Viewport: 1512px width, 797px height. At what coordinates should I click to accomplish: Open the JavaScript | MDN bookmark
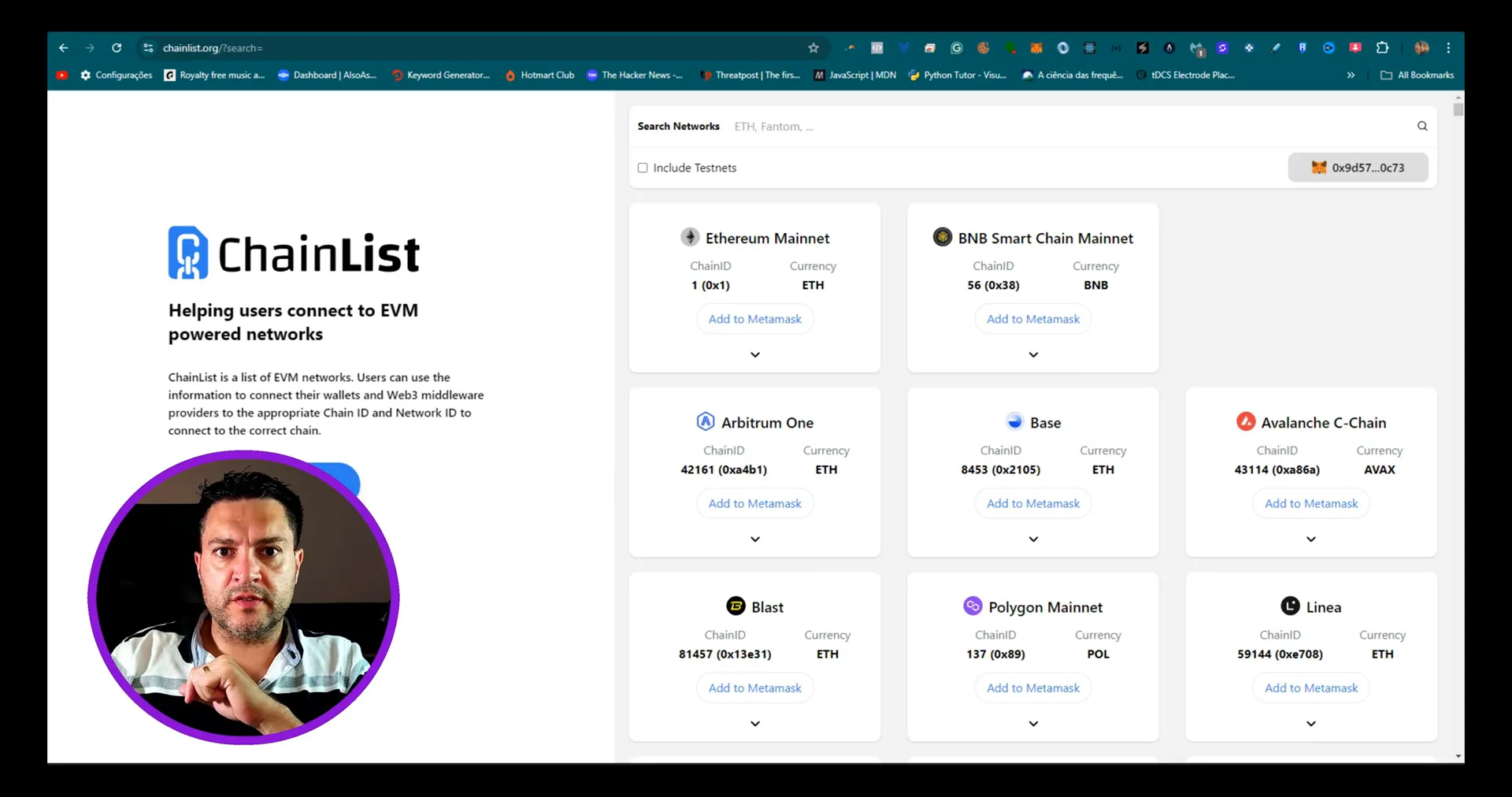pos(855,76)
